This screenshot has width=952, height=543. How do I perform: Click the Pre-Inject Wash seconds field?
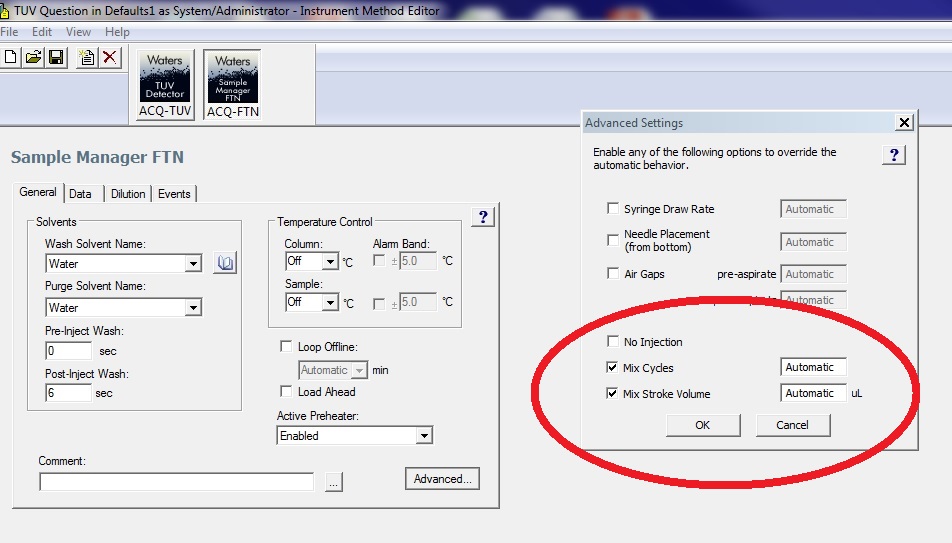coord(69,350)
